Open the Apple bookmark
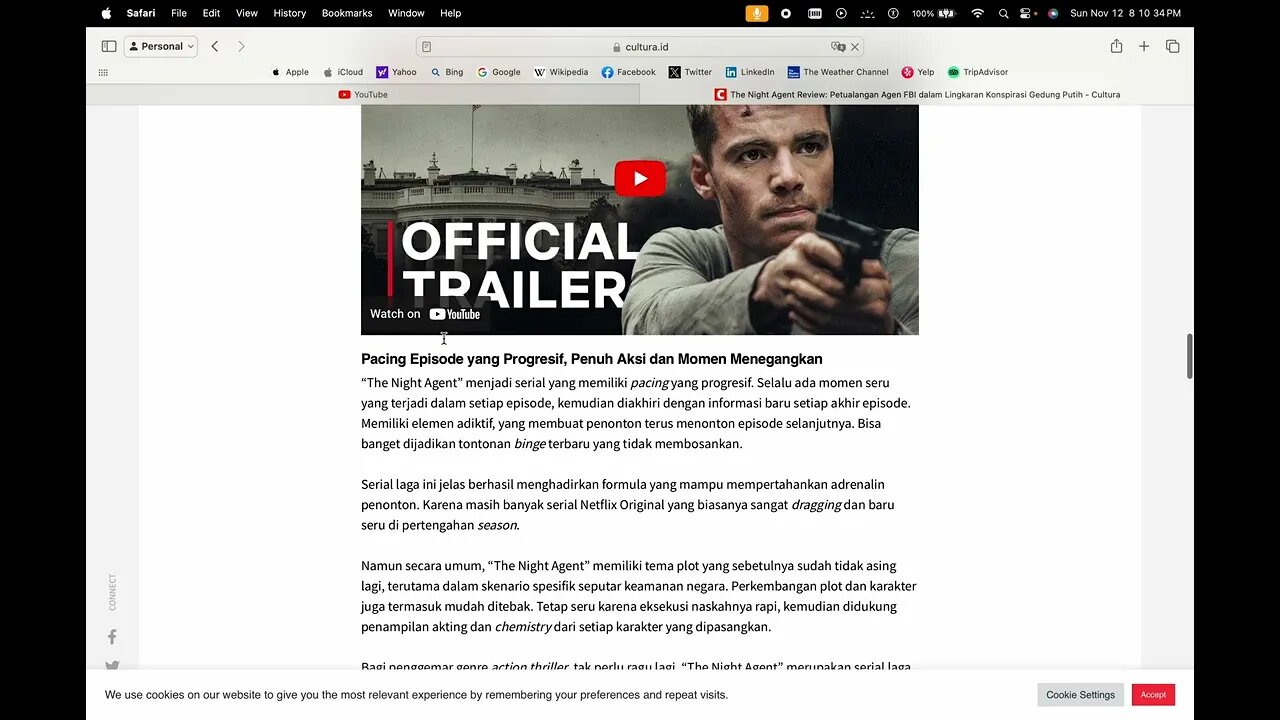 point(290,72)
